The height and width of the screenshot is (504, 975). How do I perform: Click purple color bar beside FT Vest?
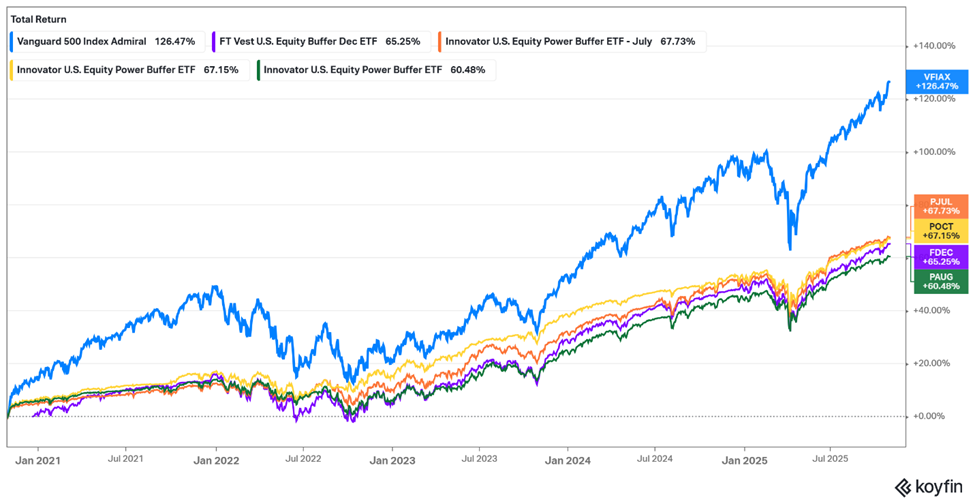point(217,42)
